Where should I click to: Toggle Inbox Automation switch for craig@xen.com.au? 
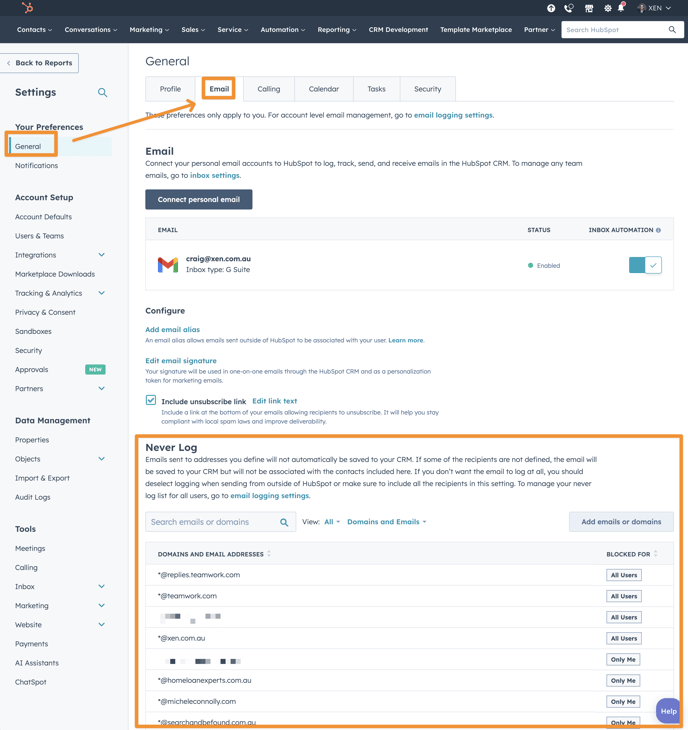click(x=645, y=265)
